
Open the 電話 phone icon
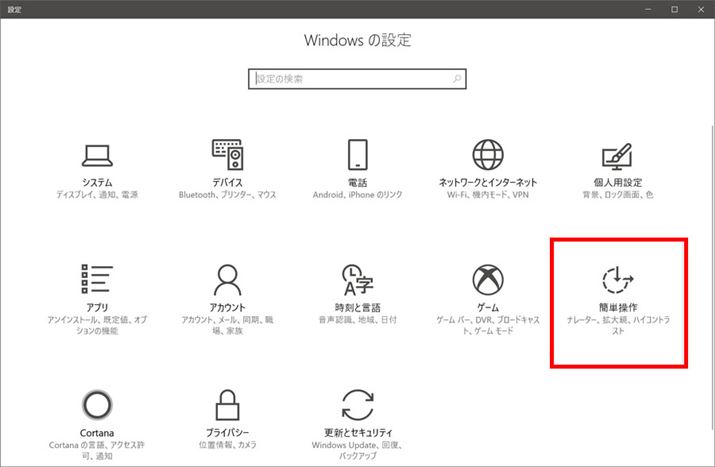tap(358, 155)
